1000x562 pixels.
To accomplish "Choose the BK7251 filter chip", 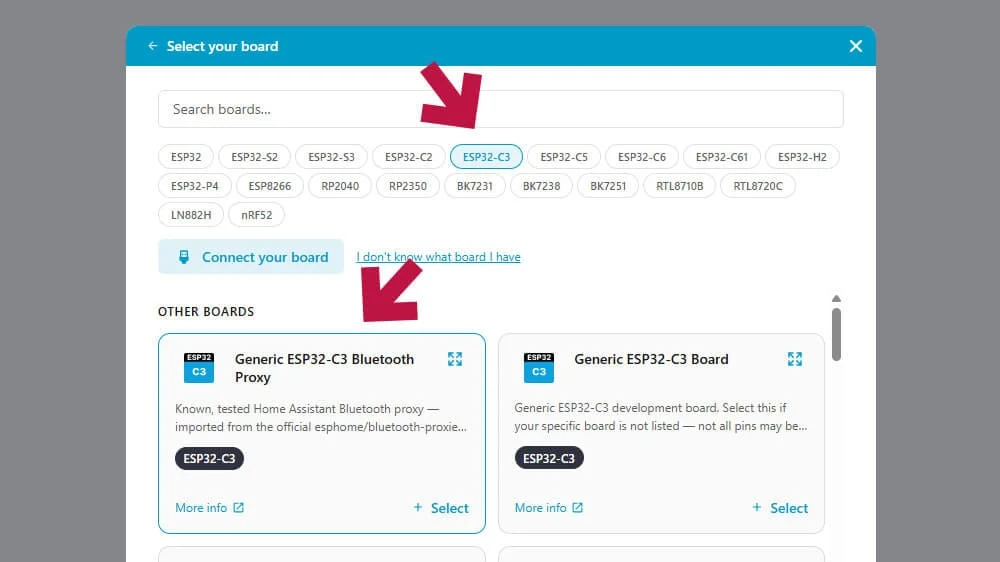I will (x=608, y=186).
